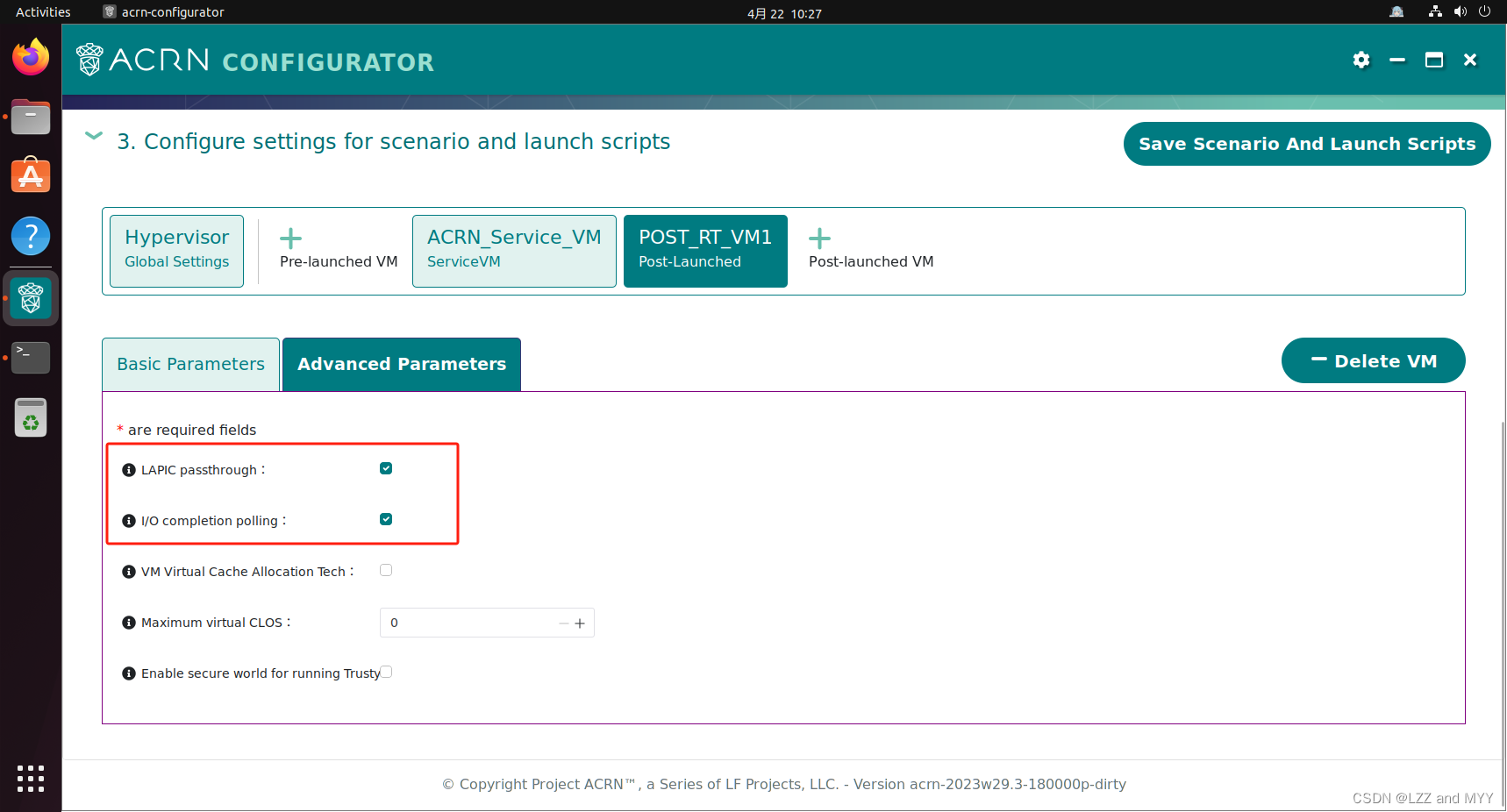Add a new Pre-launched VM plus icon

(x=290, y=238)
